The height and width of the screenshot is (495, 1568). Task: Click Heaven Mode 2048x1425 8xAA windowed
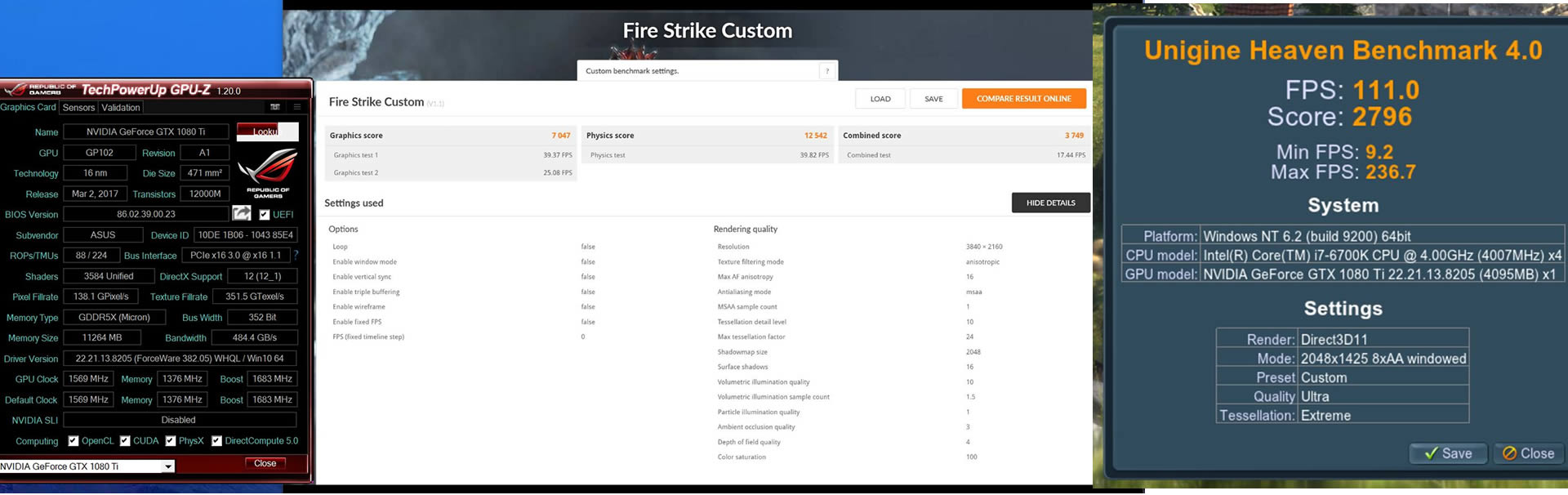point(1383,359)
